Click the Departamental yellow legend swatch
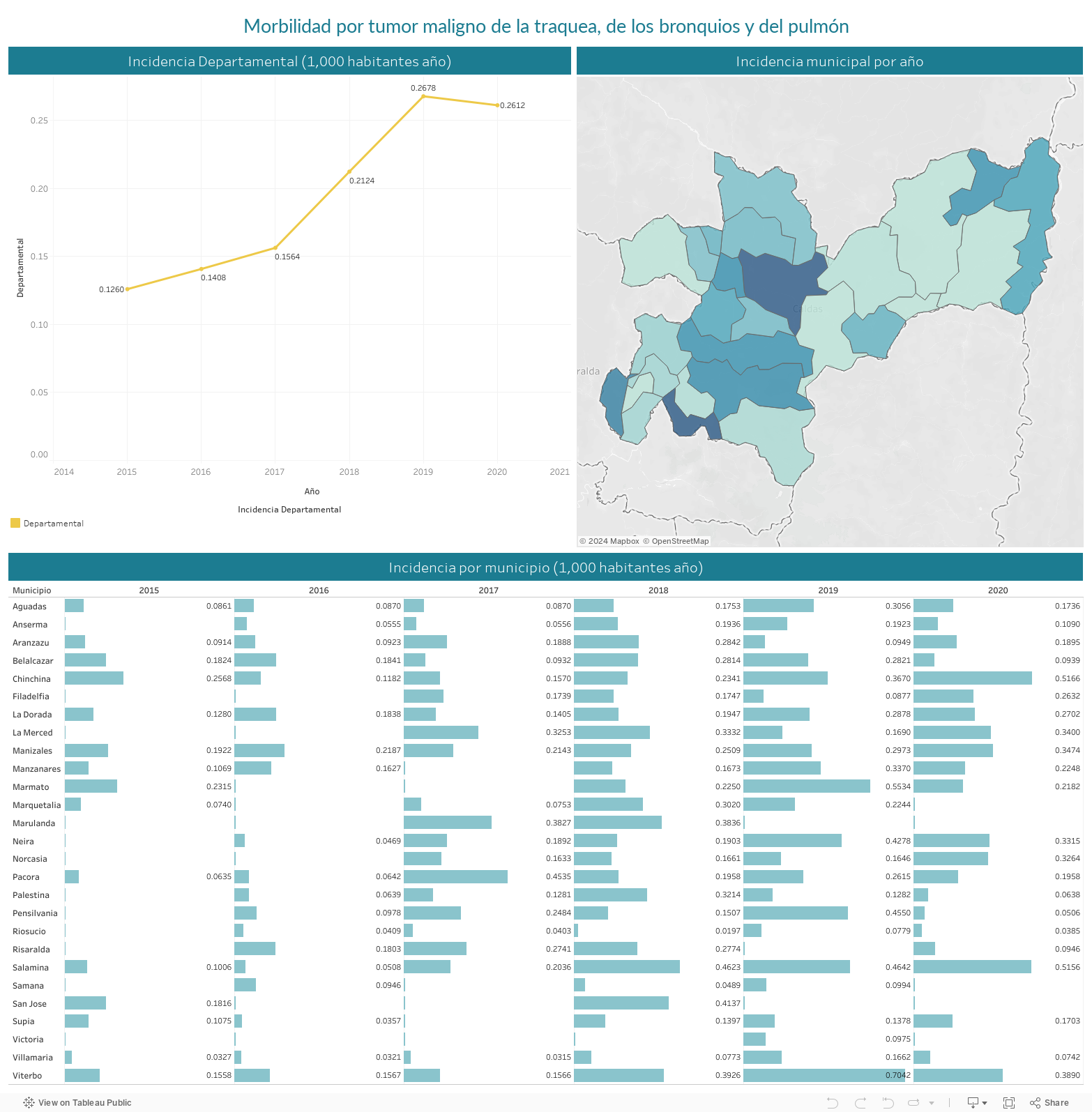Screen dimensions: 1092x1112 (x=15, y=523)
